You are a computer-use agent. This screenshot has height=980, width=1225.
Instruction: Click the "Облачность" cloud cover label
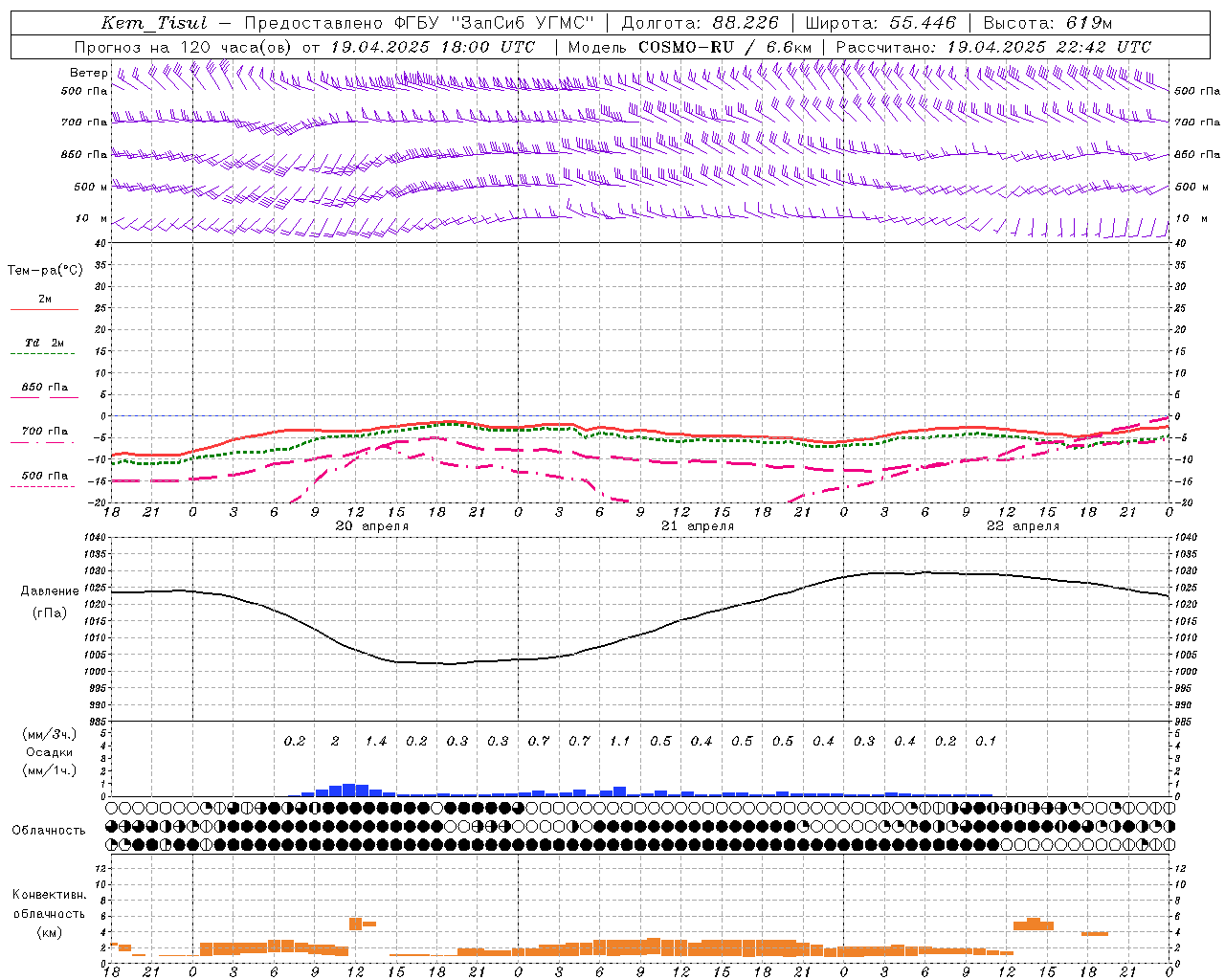point(49,831)
